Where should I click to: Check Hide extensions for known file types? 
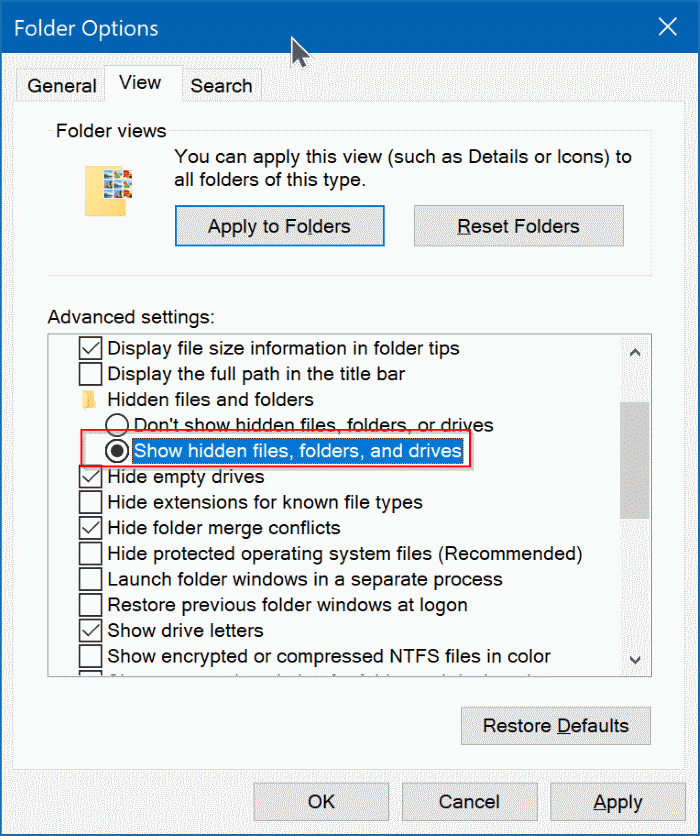pyautogui.click(x=90, y=502)
